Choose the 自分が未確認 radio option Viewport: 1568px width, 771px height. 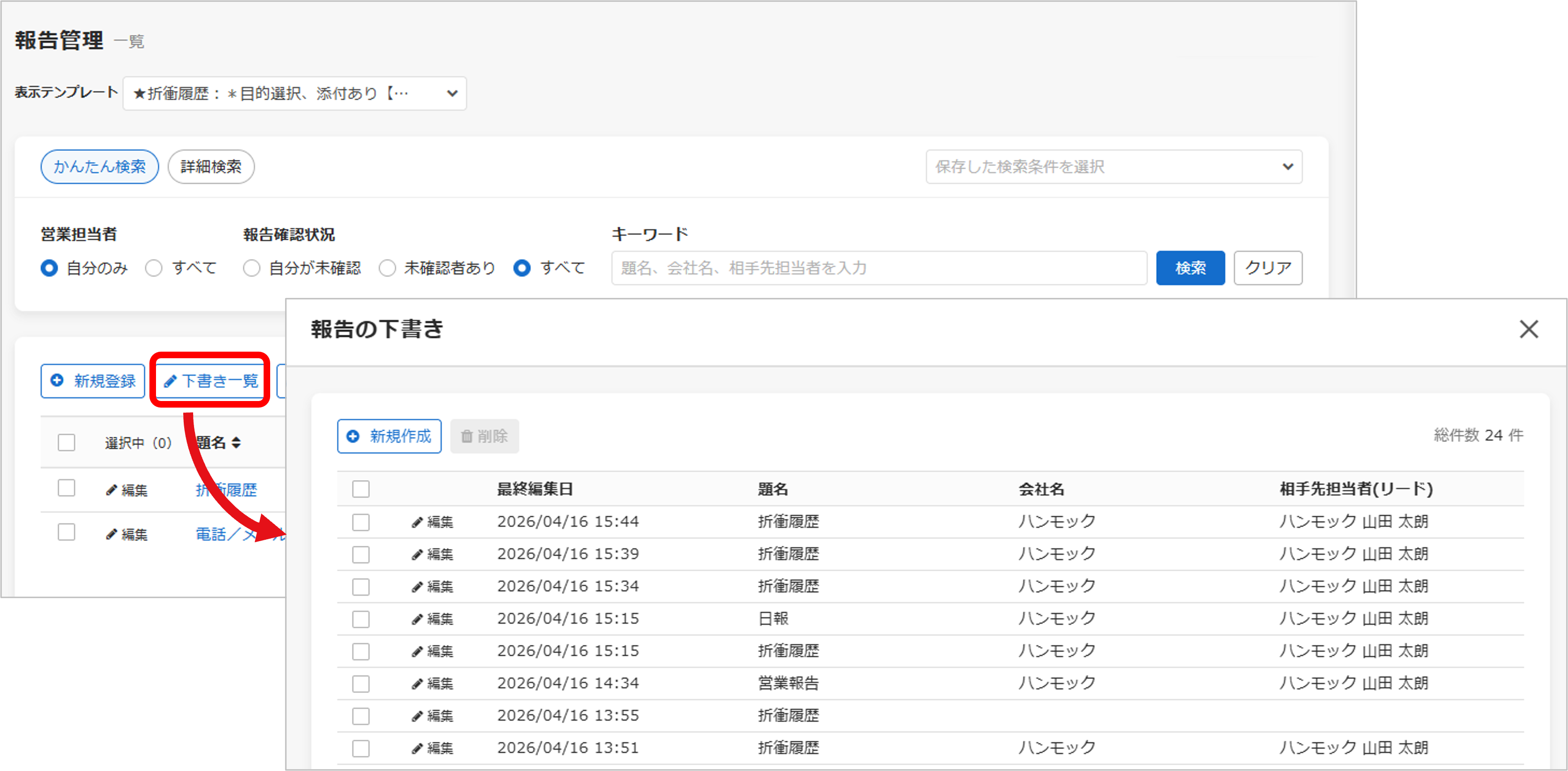[252, 268]
